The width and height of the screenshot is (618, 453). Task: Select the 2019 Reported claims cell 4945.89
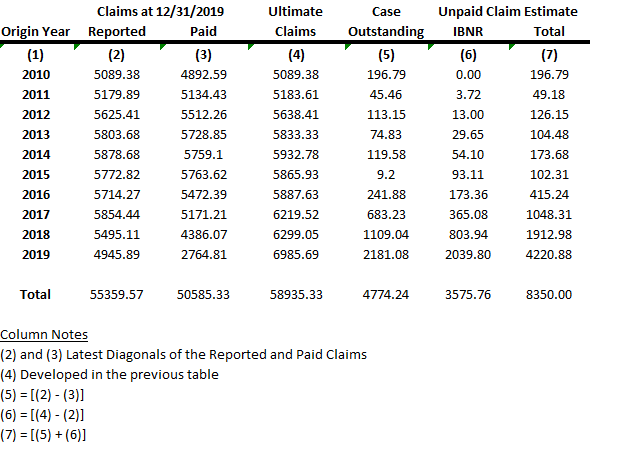(x=116, y=255)
